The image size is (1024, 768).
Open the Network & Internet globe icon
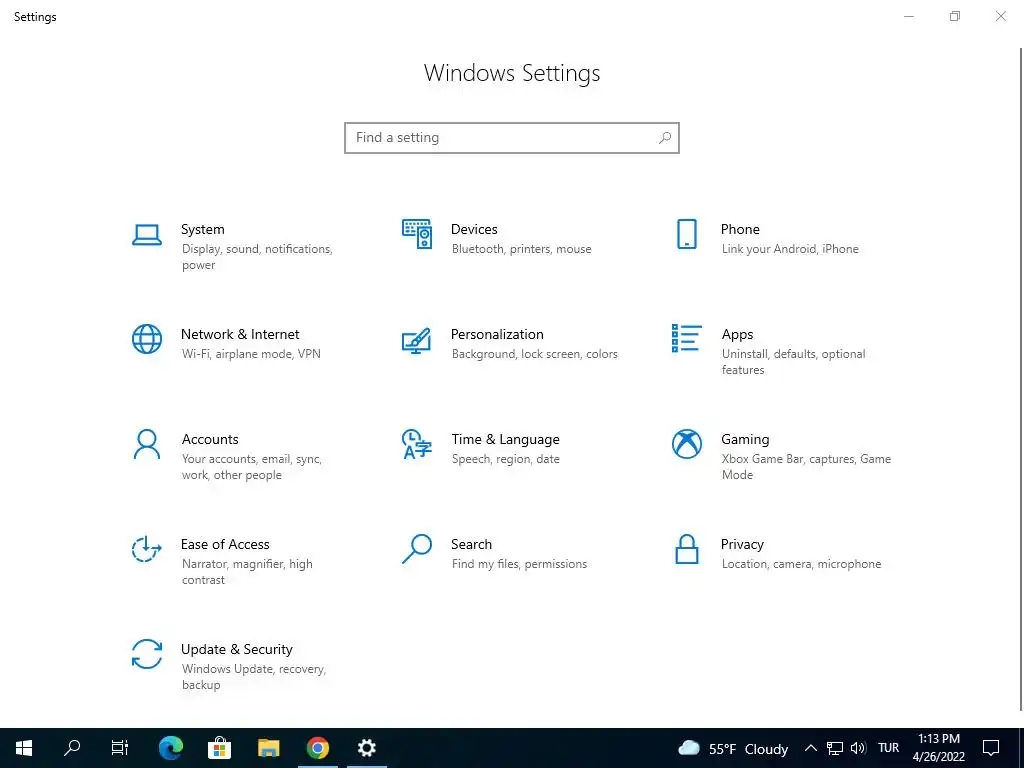coord(147,339)
